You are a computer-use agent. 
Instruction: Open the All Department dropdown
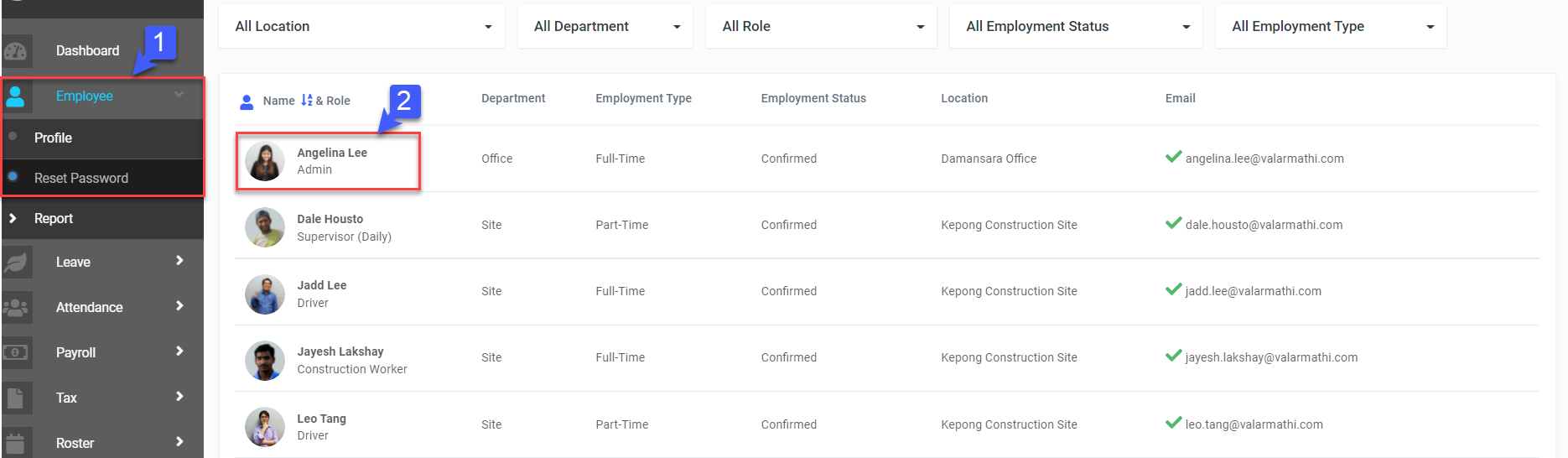coord(605,27)
